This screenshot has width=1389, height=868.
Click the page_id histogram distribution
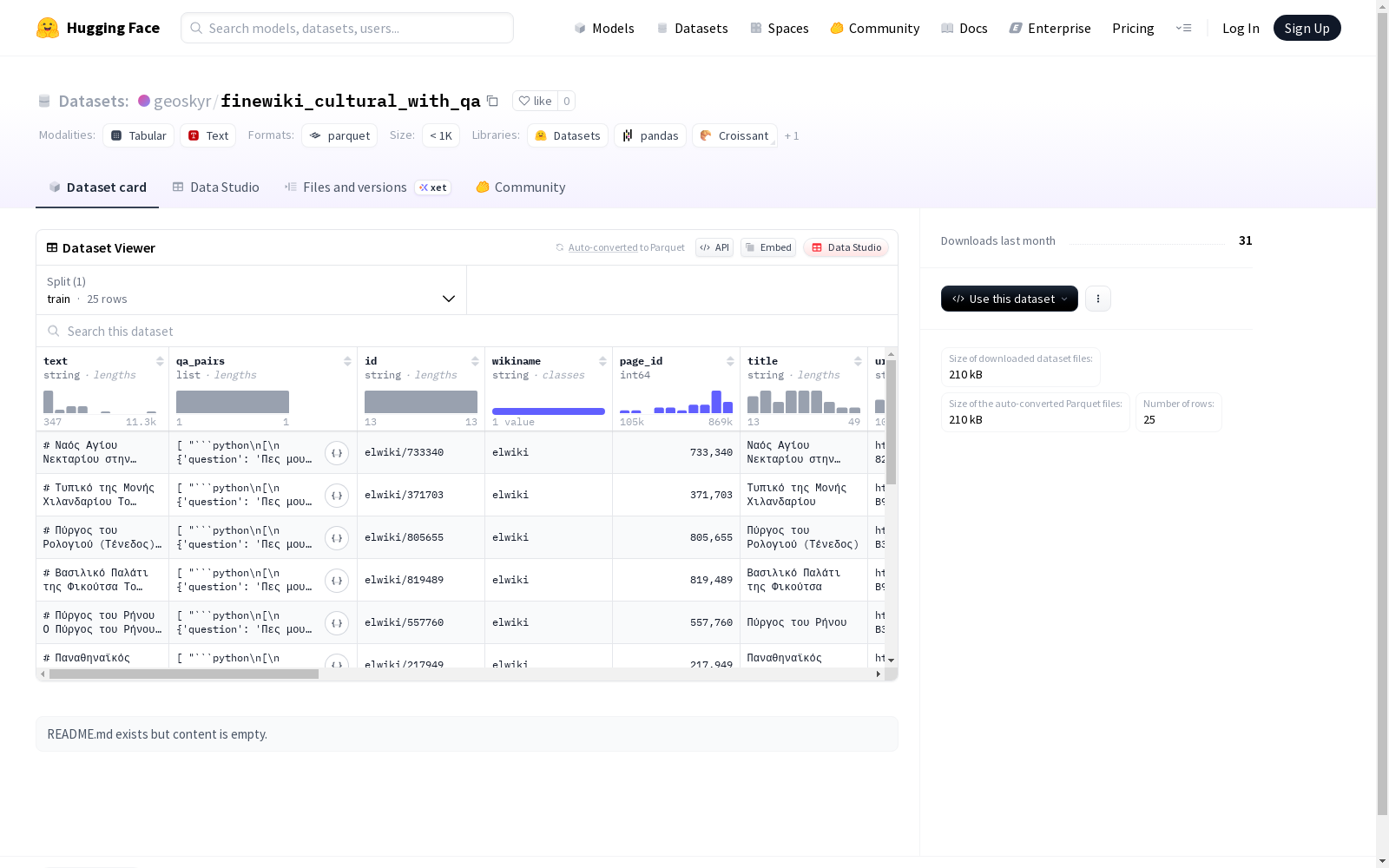click(676, 402)
